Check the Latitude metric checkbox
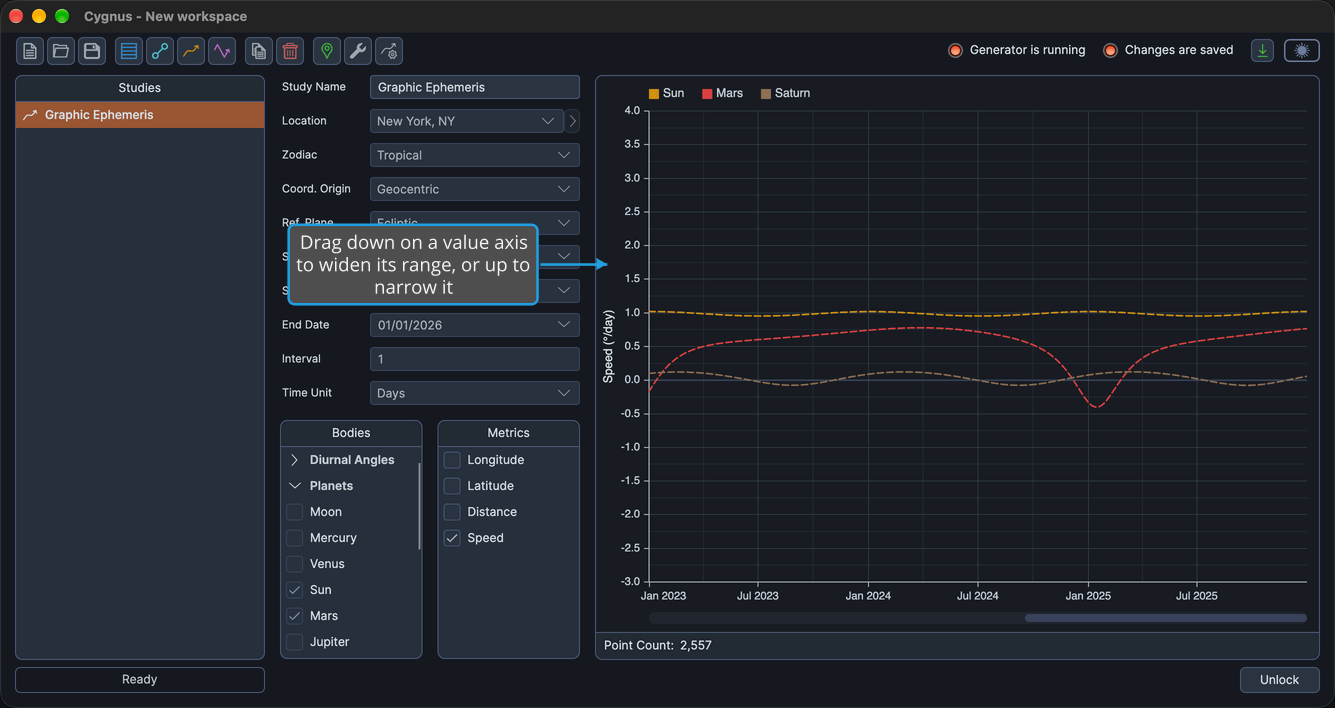Viewport: 1335px width, 708px height. pos(452,486)
